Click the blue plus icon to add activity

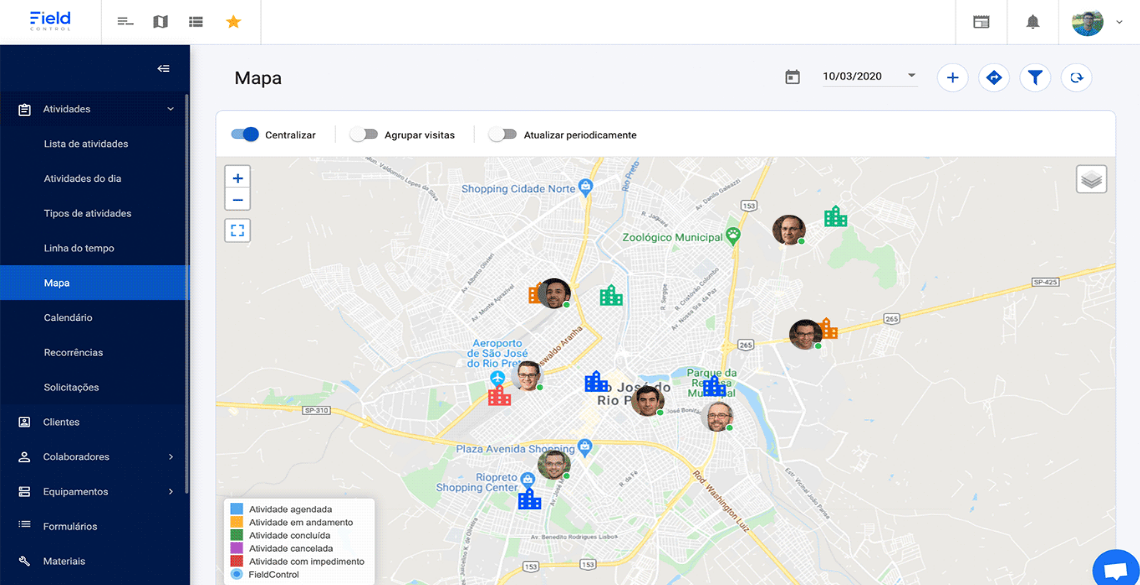(x=952, y=77)
